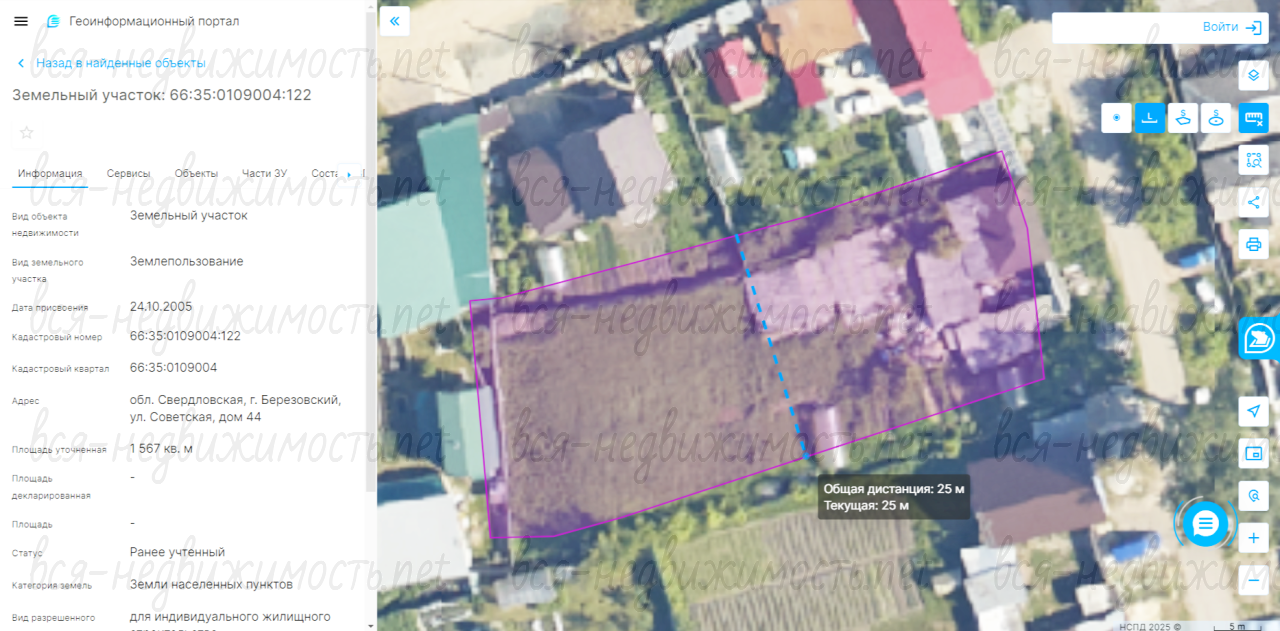Click the share map icon
1280x631 pixels.
(x=1253, y=202)
